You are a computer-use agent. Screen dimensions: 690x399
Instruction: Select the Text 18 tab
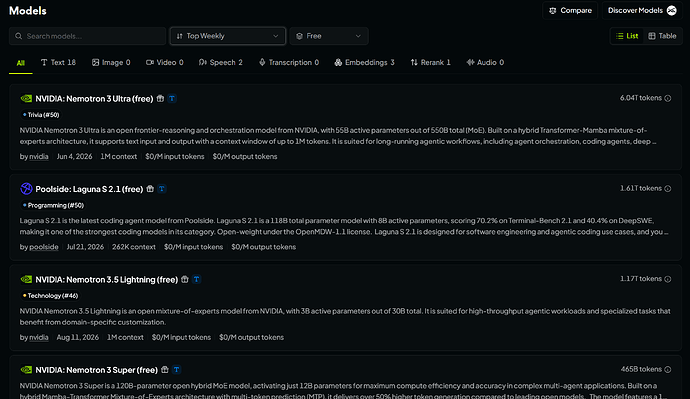tap(58, 62)
